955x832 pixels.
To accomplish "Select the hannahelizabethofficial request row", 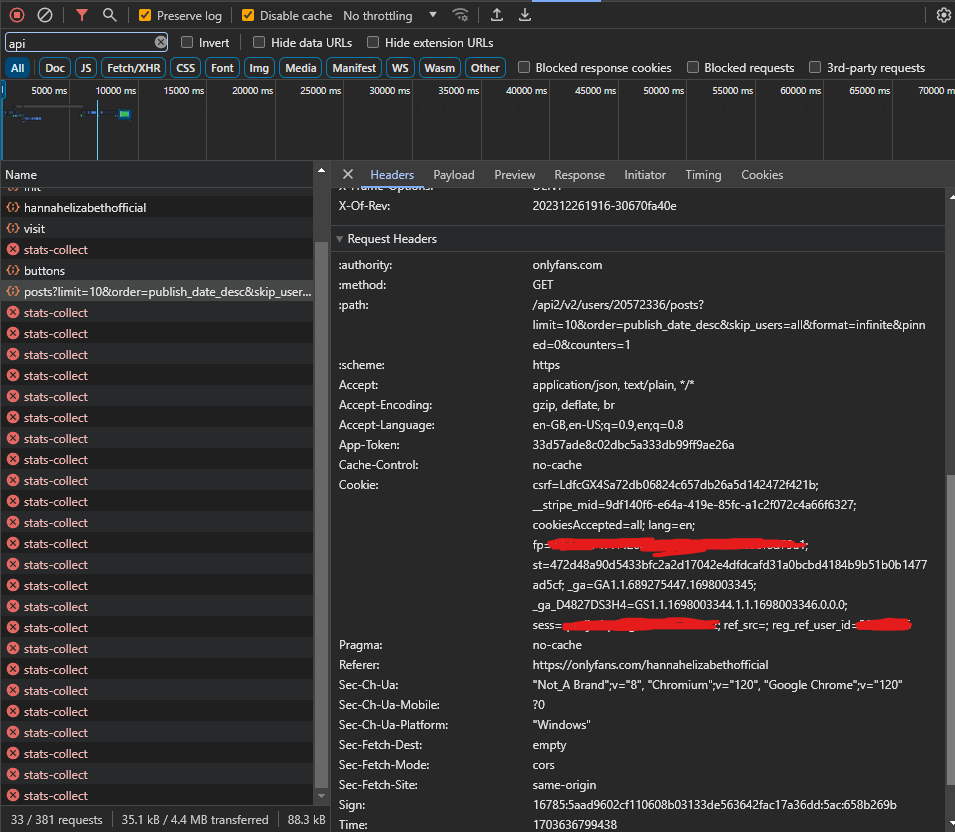I will pos(85,208).
